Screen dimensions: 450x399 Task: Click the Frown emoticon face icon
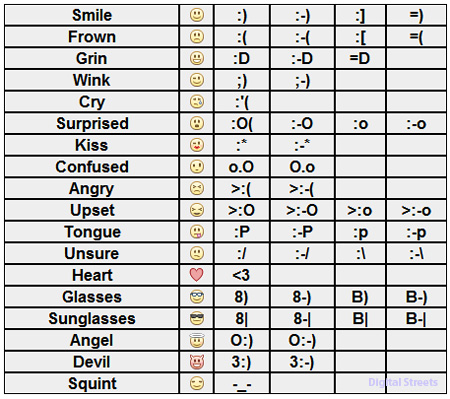[197, 37]
